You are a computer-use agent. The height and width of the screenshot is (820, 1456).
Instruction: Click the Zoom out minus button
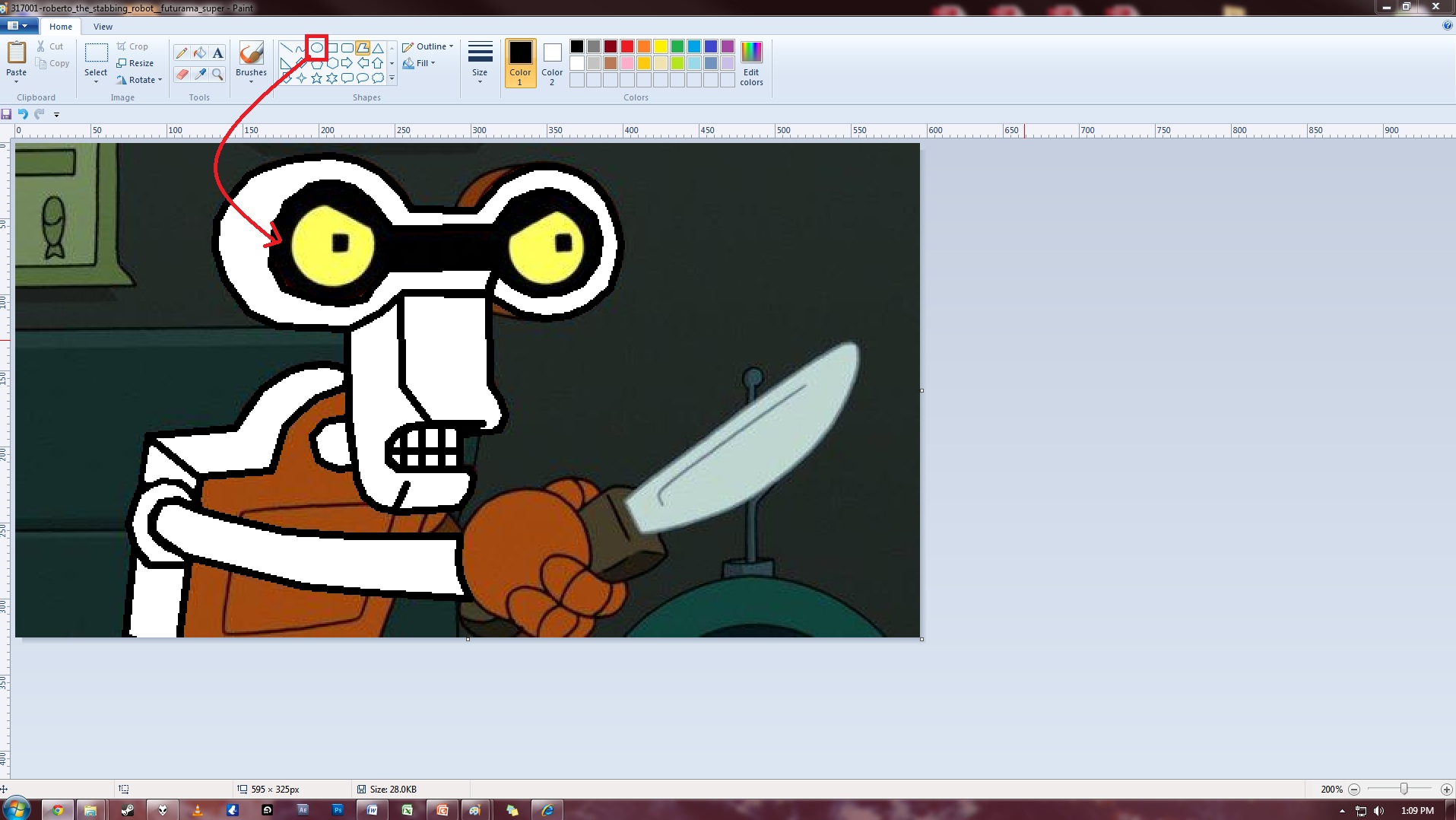(x=1354, y=790)
